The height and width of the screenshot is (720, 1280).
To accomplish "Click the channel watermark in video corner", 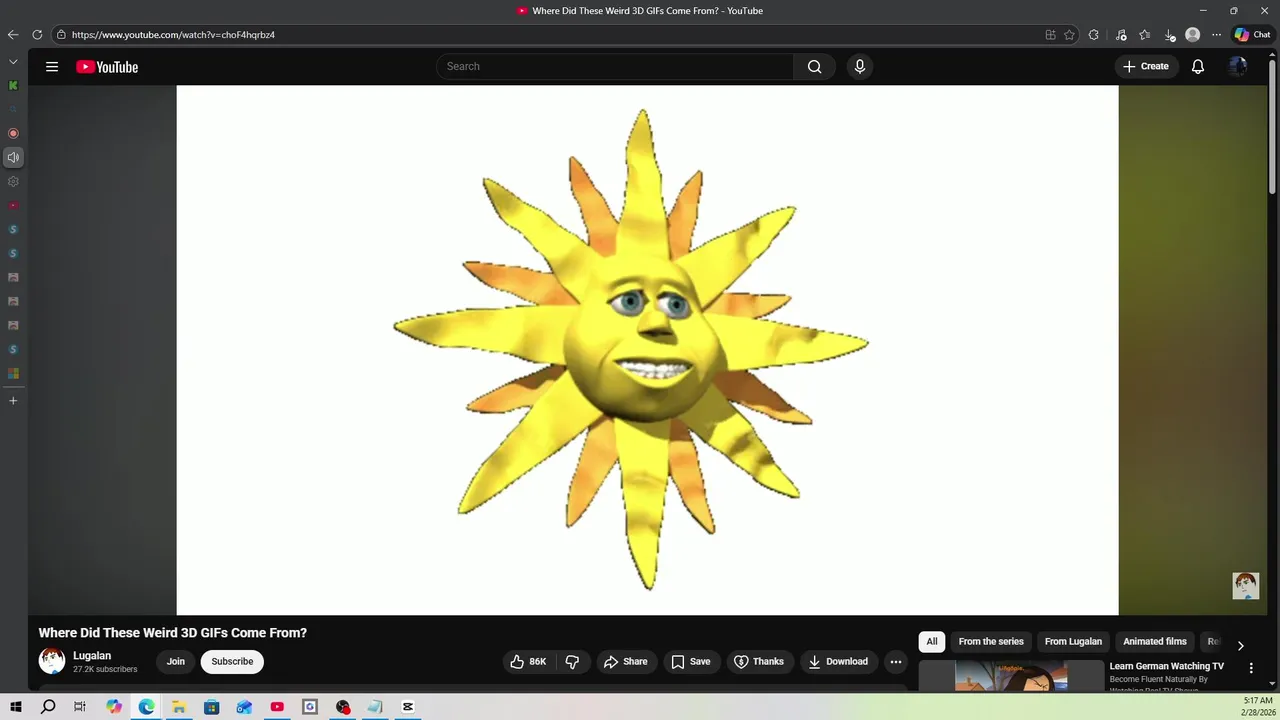I will 1245,586.
